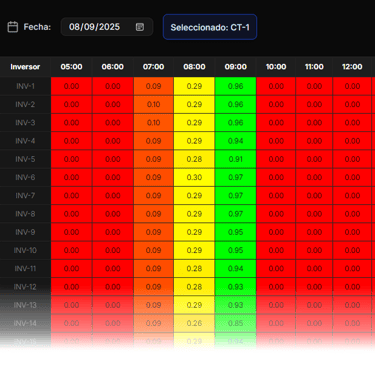Select the INV-7 row label
Image resolution: width=375 pixels, height=366 pixels.
coord(25,196)
